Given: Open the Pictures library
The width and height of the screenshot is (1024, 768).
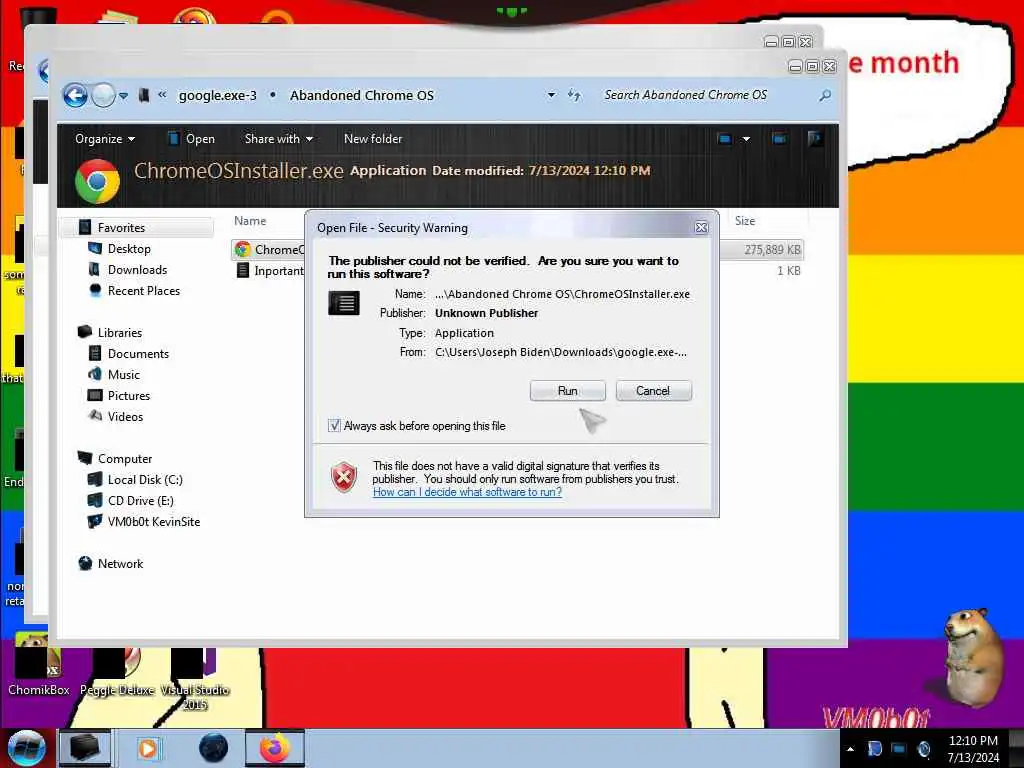Looking at the screenshot, I should click(129, 395).
